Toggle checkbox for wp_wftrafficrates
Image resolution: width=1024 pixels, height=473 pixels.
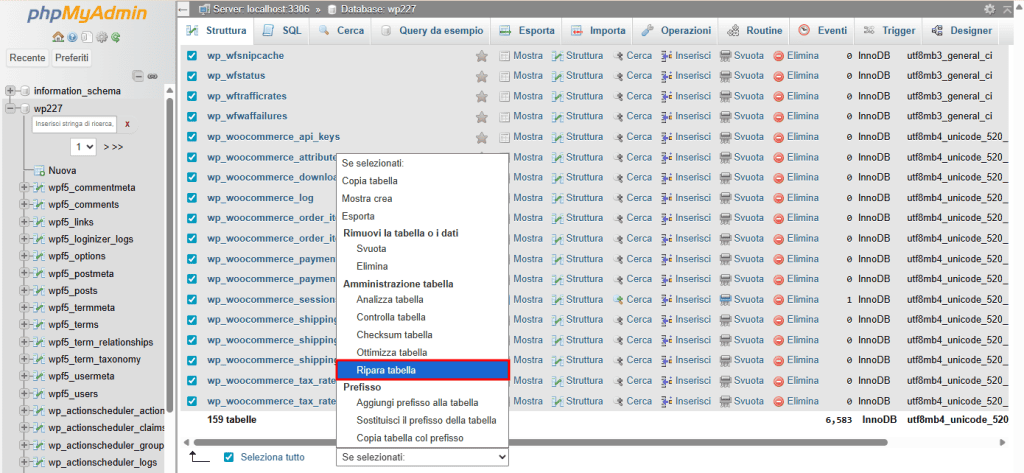click(191, 97)
